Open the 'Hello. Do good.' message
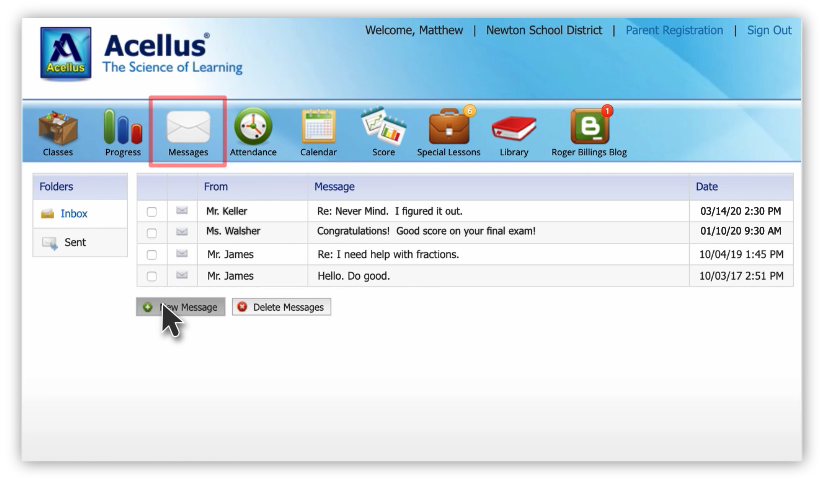The image size is (822, 483). 353,276
